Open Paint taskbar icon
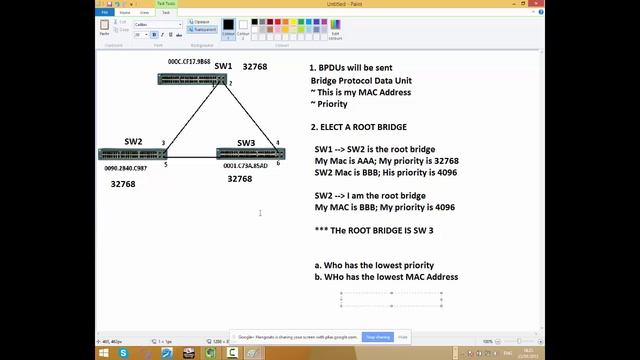 coord(253,353)
